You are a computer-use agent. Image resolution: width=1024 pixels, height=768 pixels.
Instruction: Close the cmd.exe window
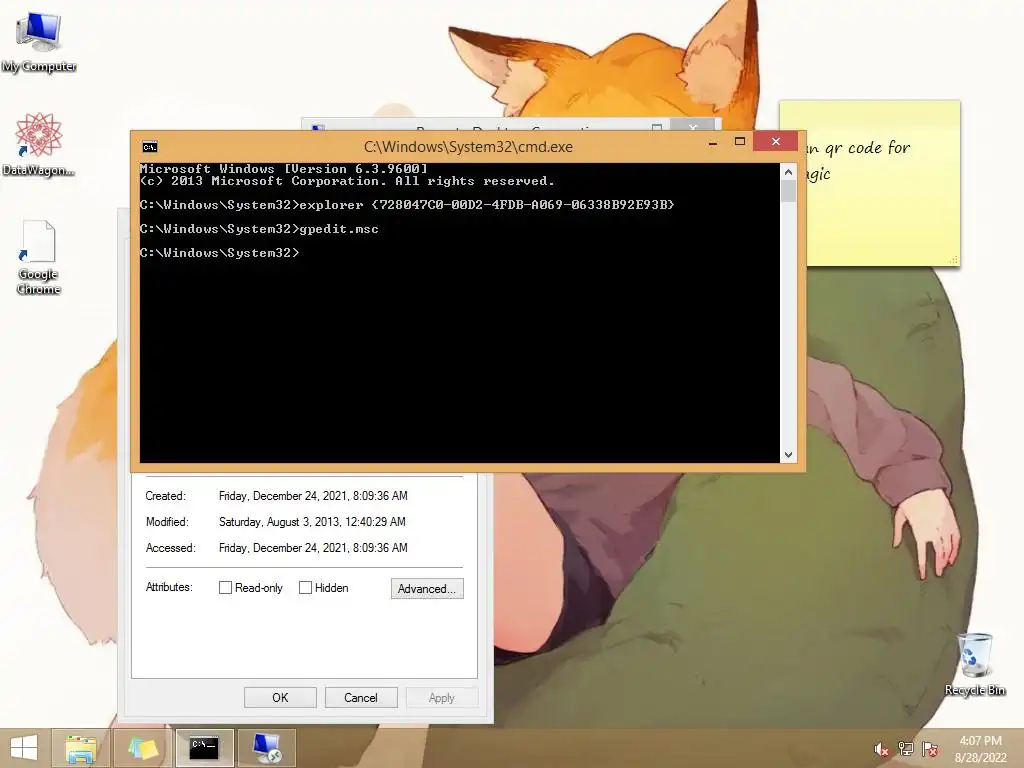776,142
